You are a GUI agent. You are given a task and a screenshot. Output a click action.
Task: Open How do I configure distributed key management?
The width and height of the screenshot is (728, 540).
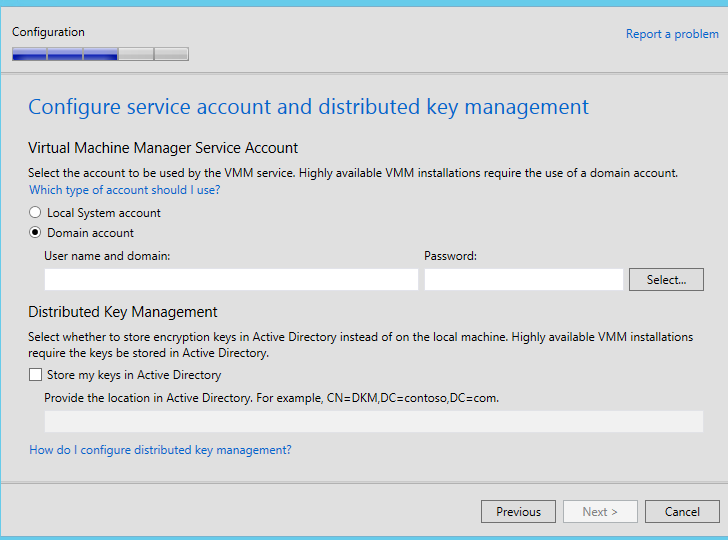click(160, 450)
